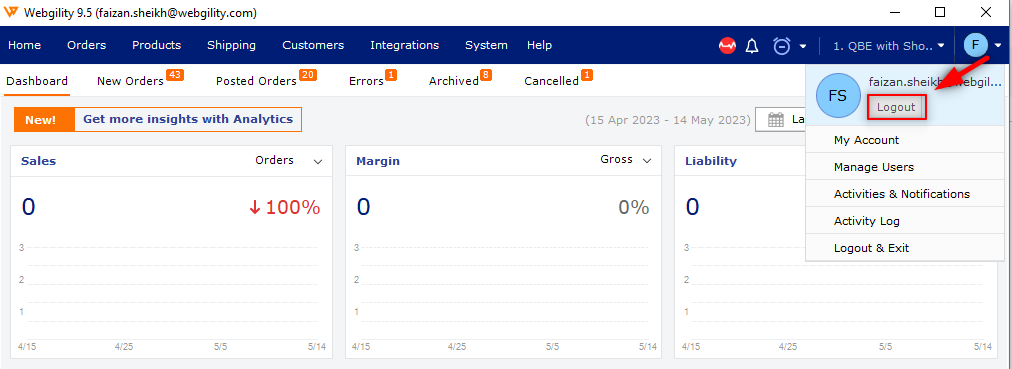Open 'Activities & Notifications' menu entry
The height and width of the screenshot is (369, 1012).
click(902, 194)
